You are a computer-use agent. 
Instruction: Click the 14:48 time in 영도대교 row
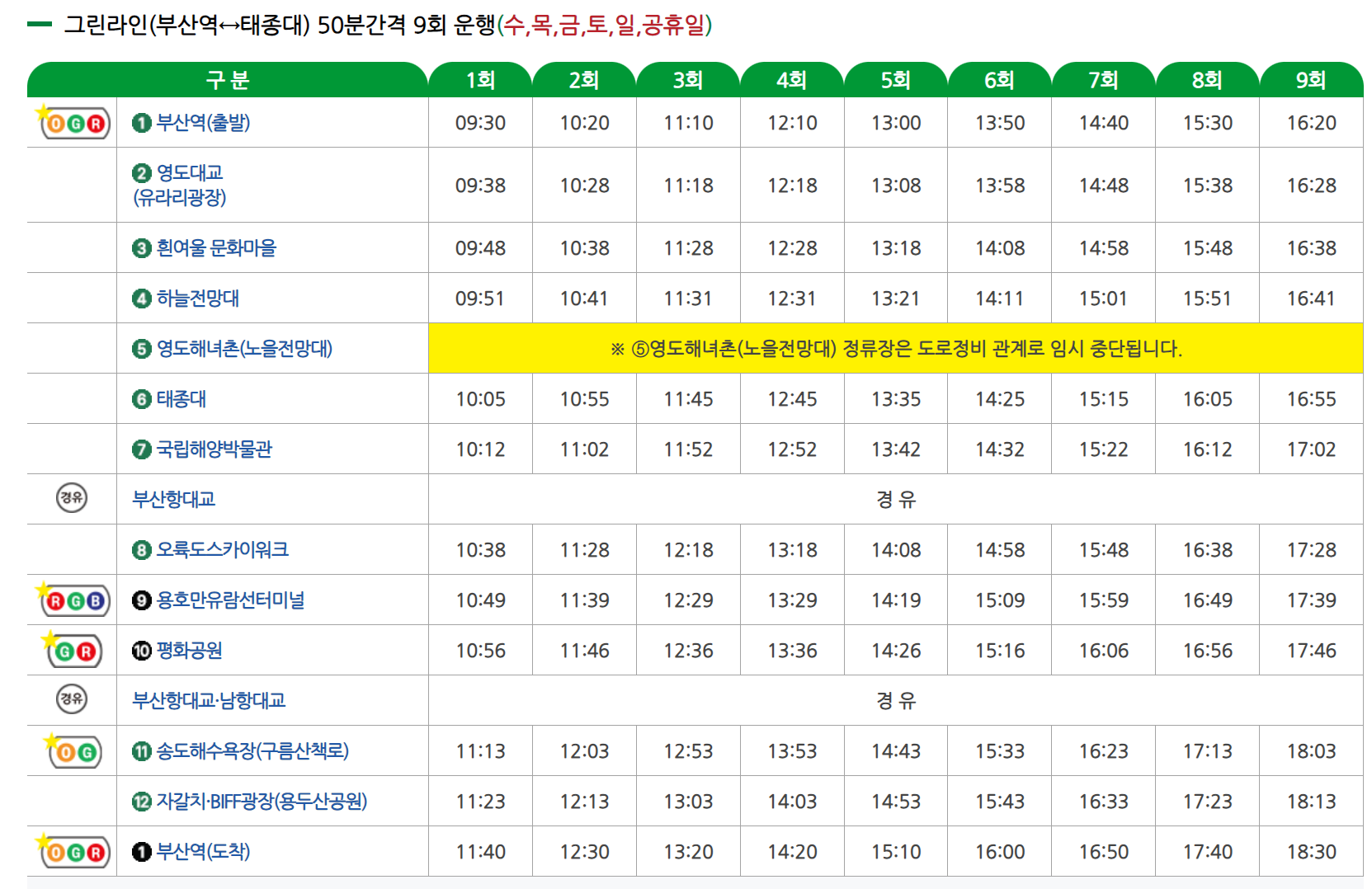point(1104,186)
